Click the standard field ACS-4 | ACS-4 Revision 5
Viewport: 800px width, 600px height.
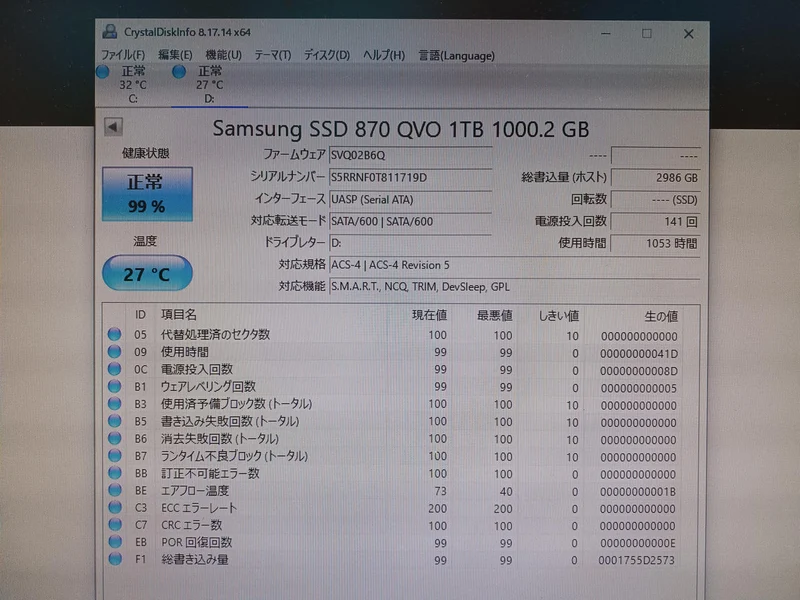pos(514,265)
